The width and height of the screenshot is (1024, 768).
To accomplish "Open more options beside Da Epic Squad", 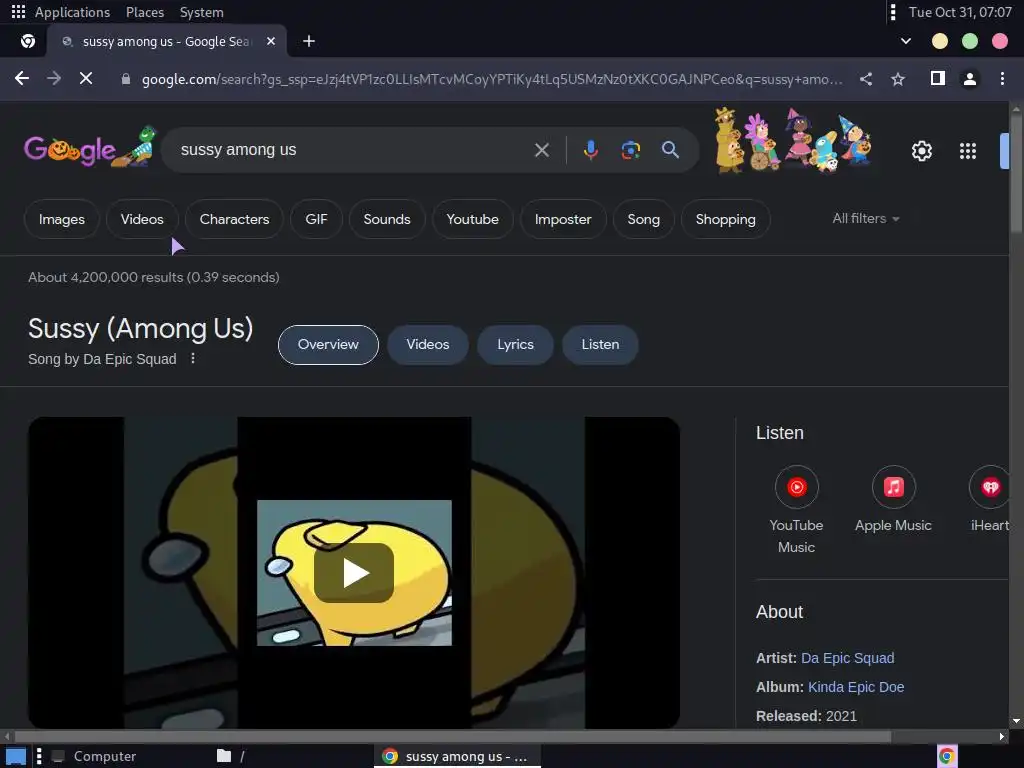I will [193, 359].
